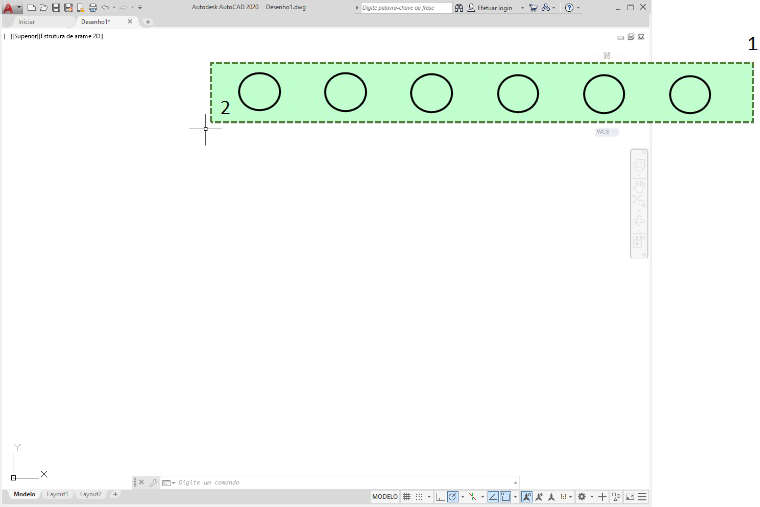
Task: Click the Plot (printer) icon
Action: coord(93,8)
